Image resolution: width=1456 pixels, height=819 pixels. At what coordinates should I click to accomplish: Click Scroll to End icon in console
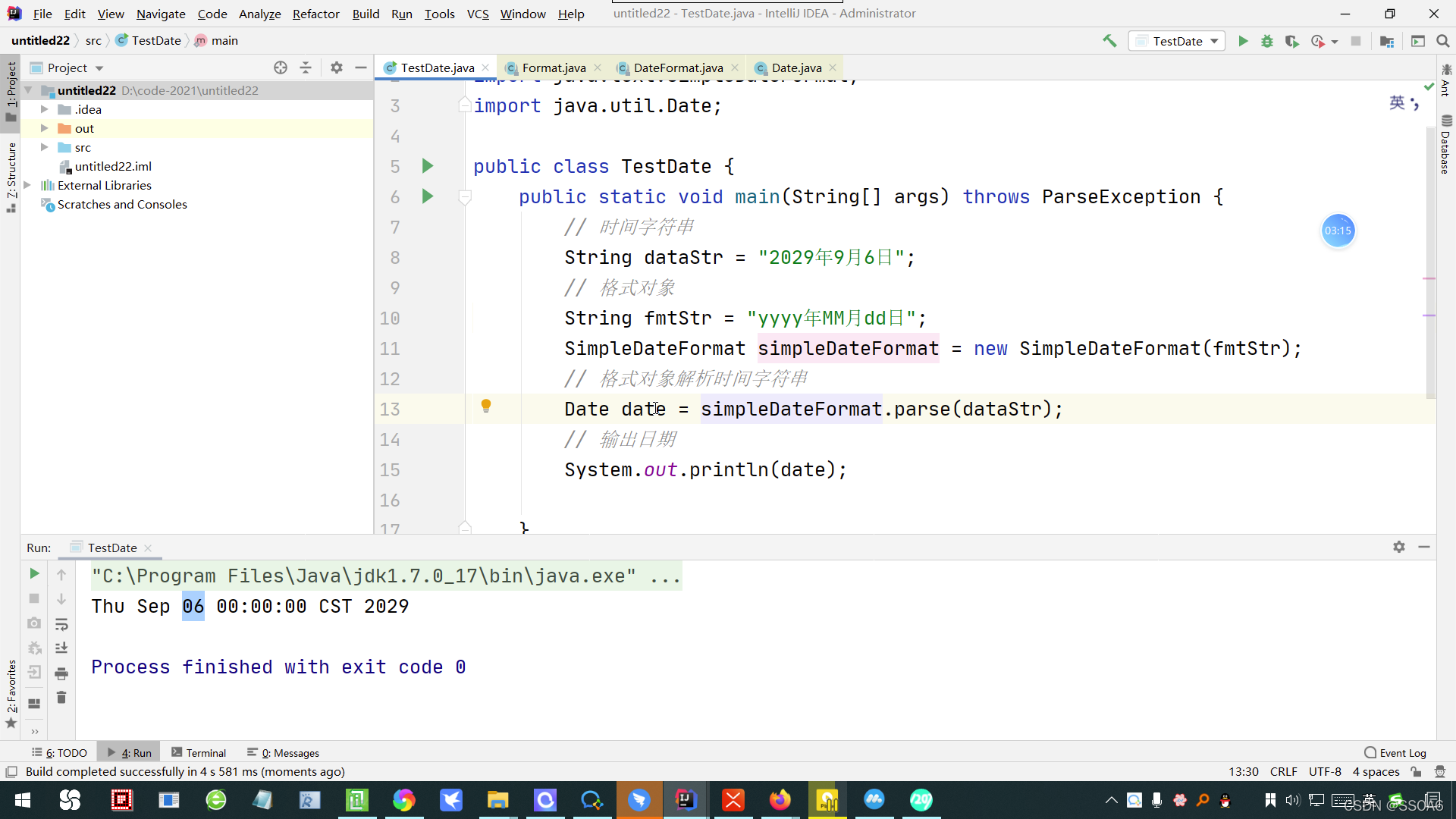click(61, 648)
